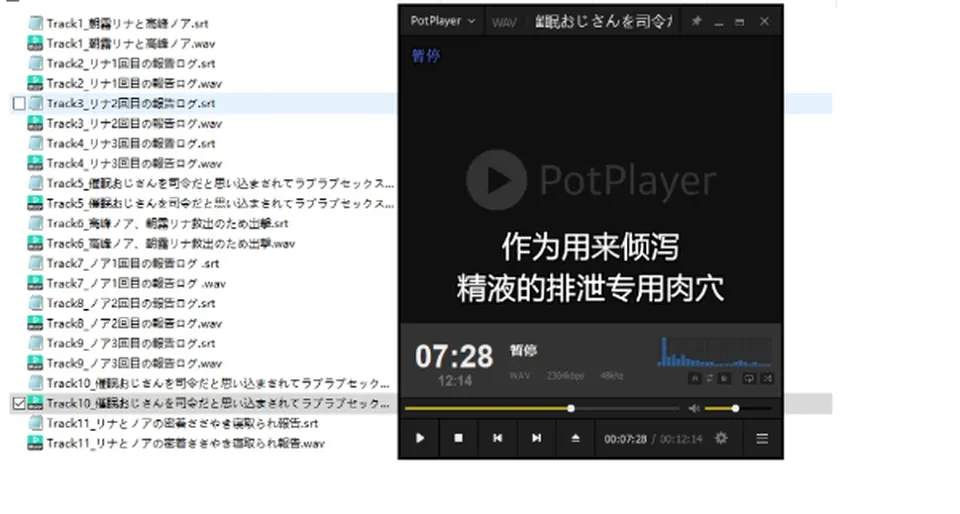
Task: Toggle the repeat loop icon
Action: click(749, 378)
